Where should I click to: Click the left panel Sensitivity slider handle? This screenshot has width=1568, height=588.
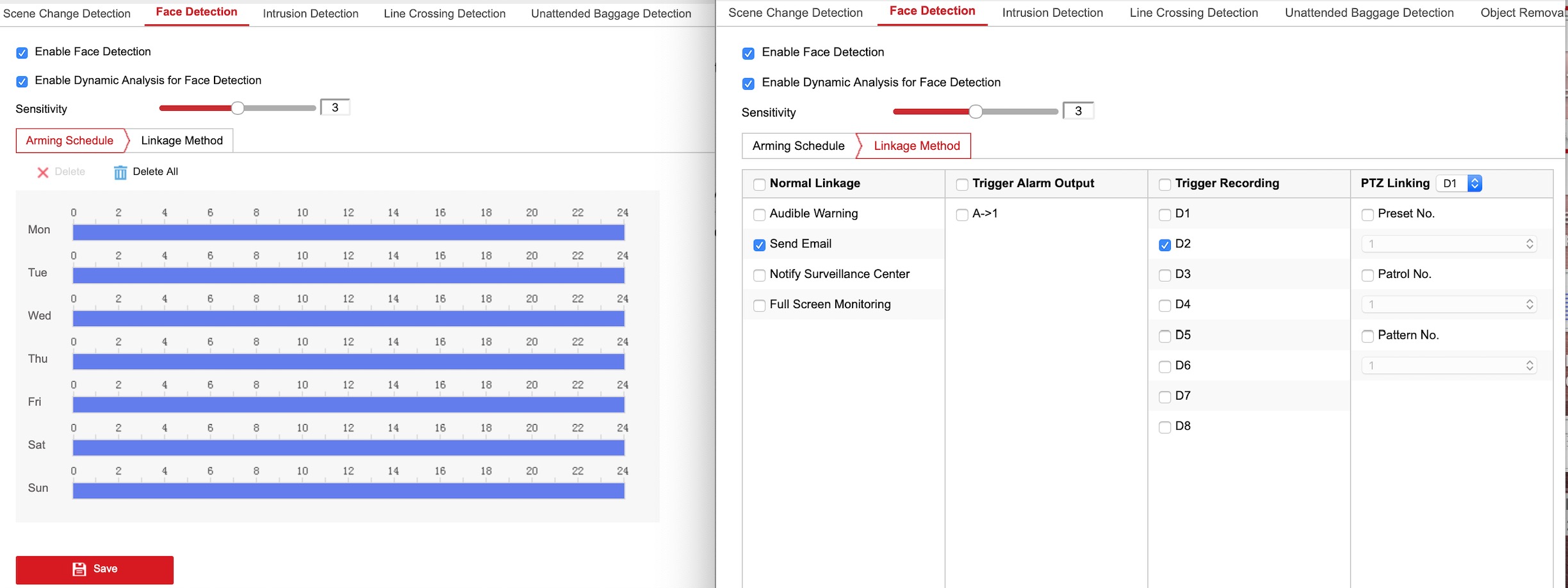[x=238, y=108]
